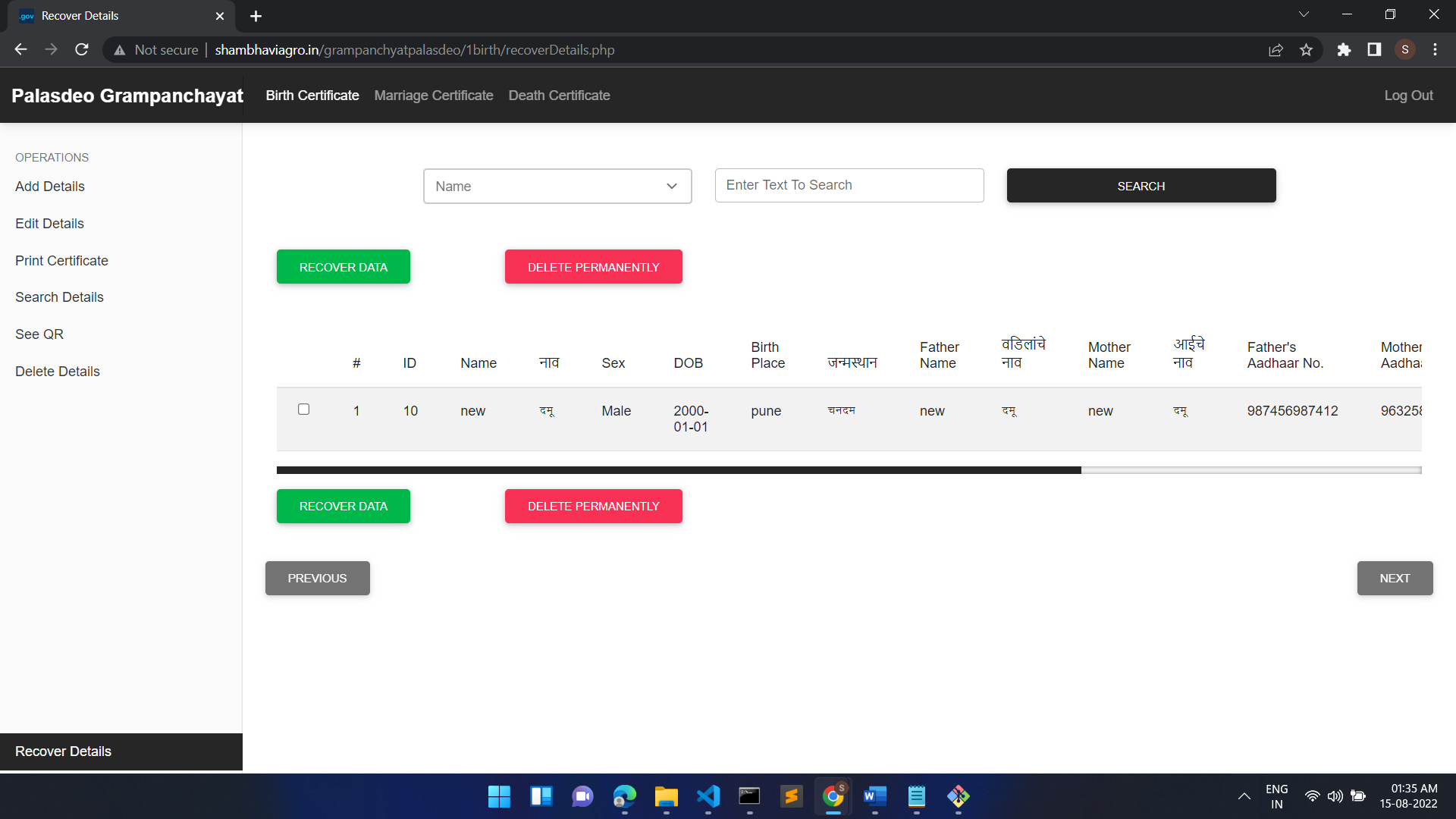Open Chrome profile avatar icon
Screen dimensions: 1456x819
click(1404, 49)
